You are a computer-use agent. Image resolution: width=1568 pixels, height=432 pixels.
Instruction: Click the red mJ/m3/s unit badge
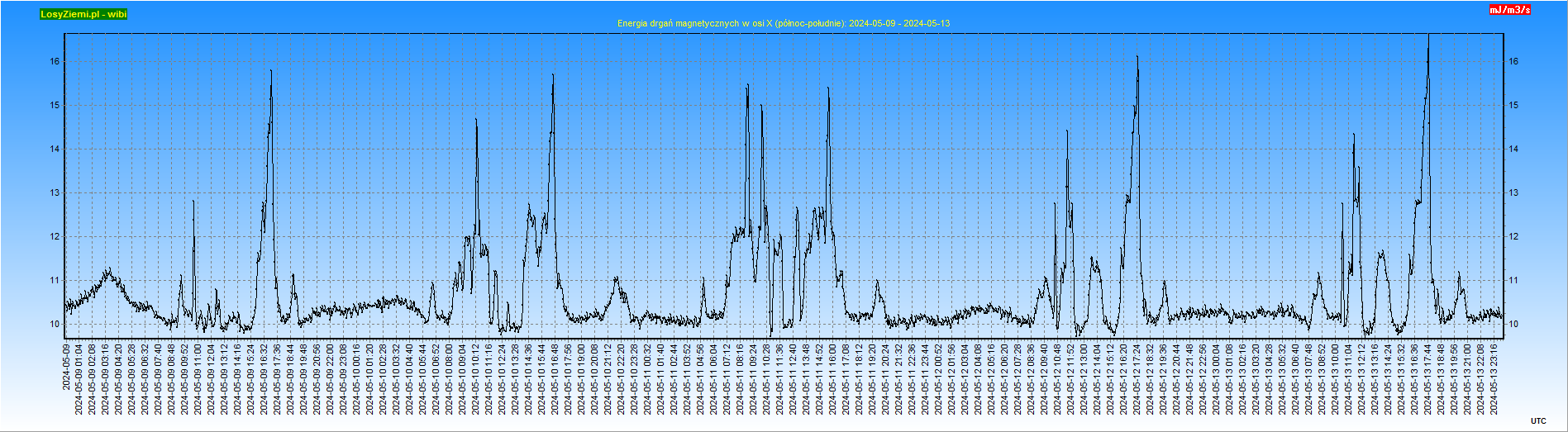1509,10
